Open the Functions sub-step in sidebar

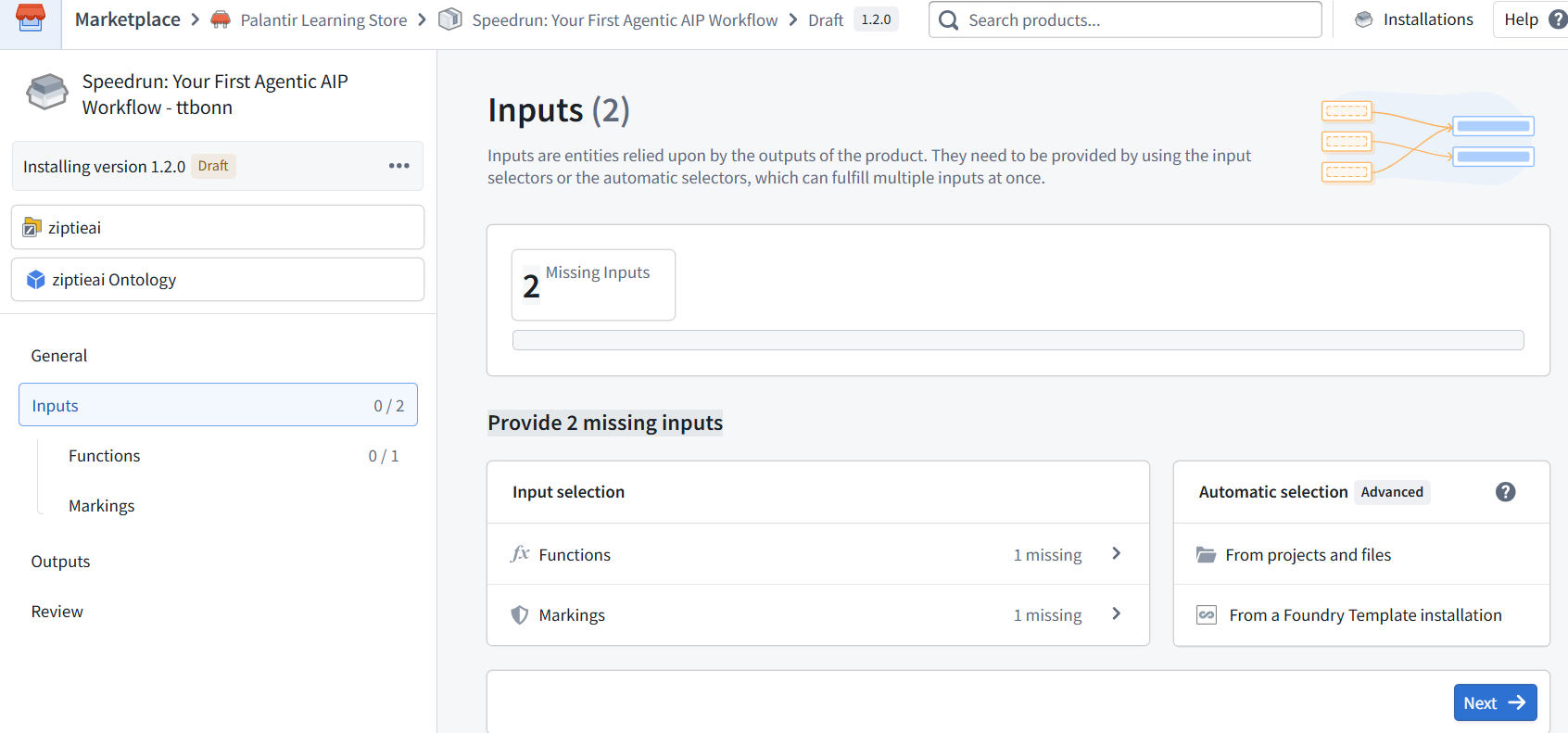click(104, 456)
